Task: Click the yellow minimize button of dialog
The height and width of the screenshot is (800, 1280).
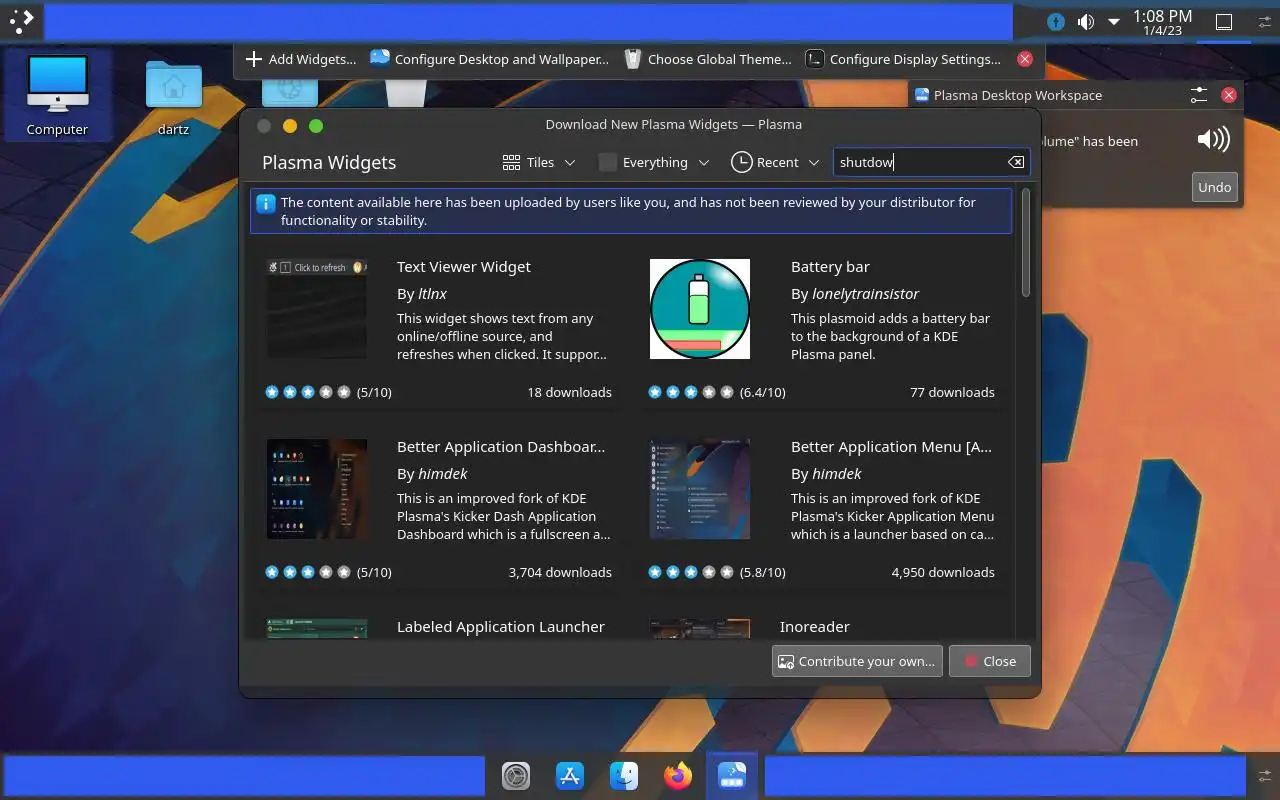Action: [x=290, y=126]
